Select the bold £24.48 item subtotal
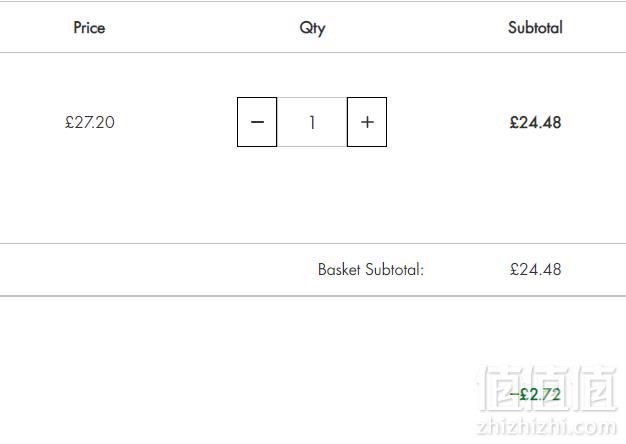626x444 pixels. (535, 122)
